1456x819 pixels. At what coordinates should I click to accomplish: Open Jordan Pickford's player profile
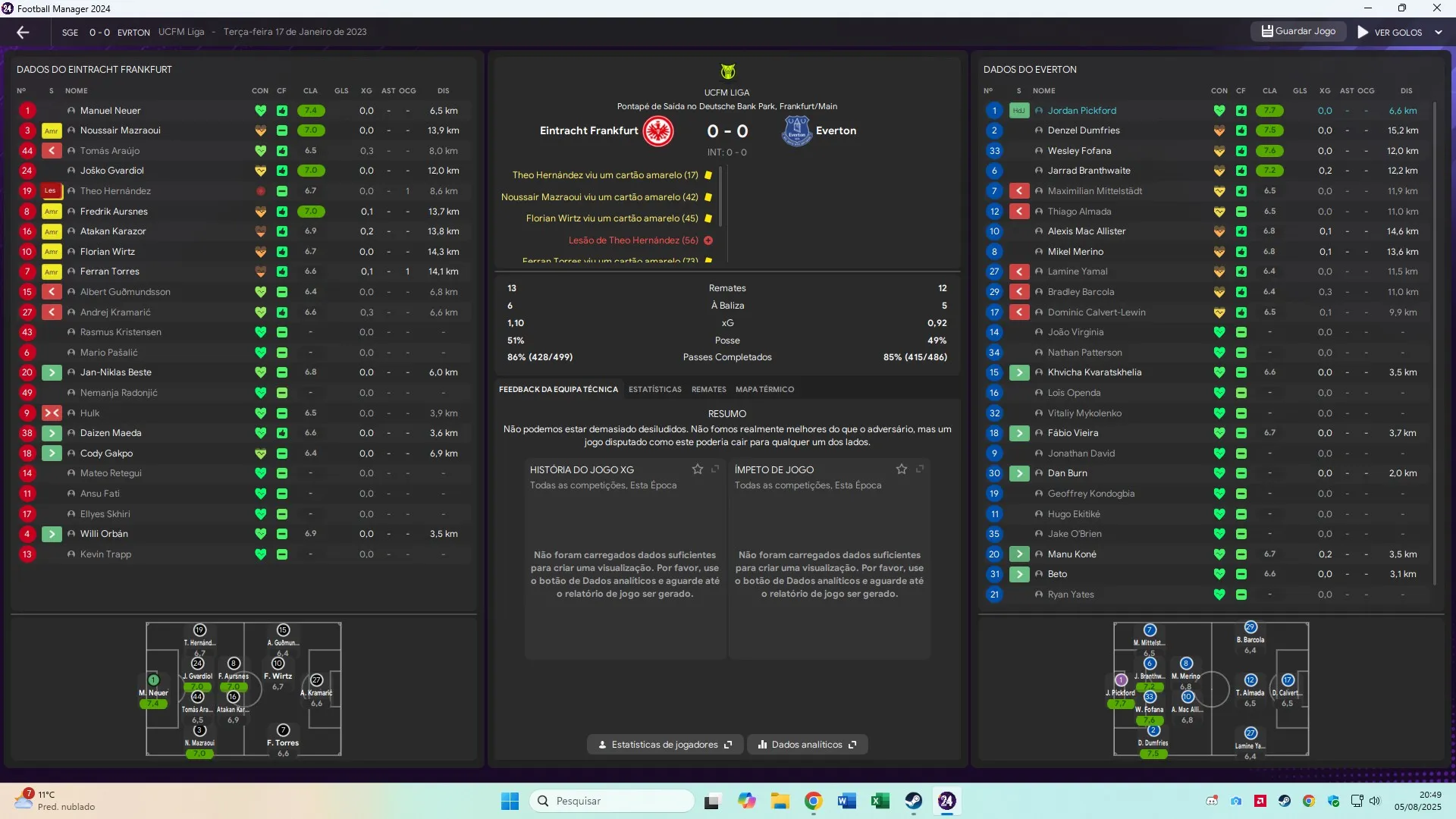pyautogui.click(x=1081, y=111)
